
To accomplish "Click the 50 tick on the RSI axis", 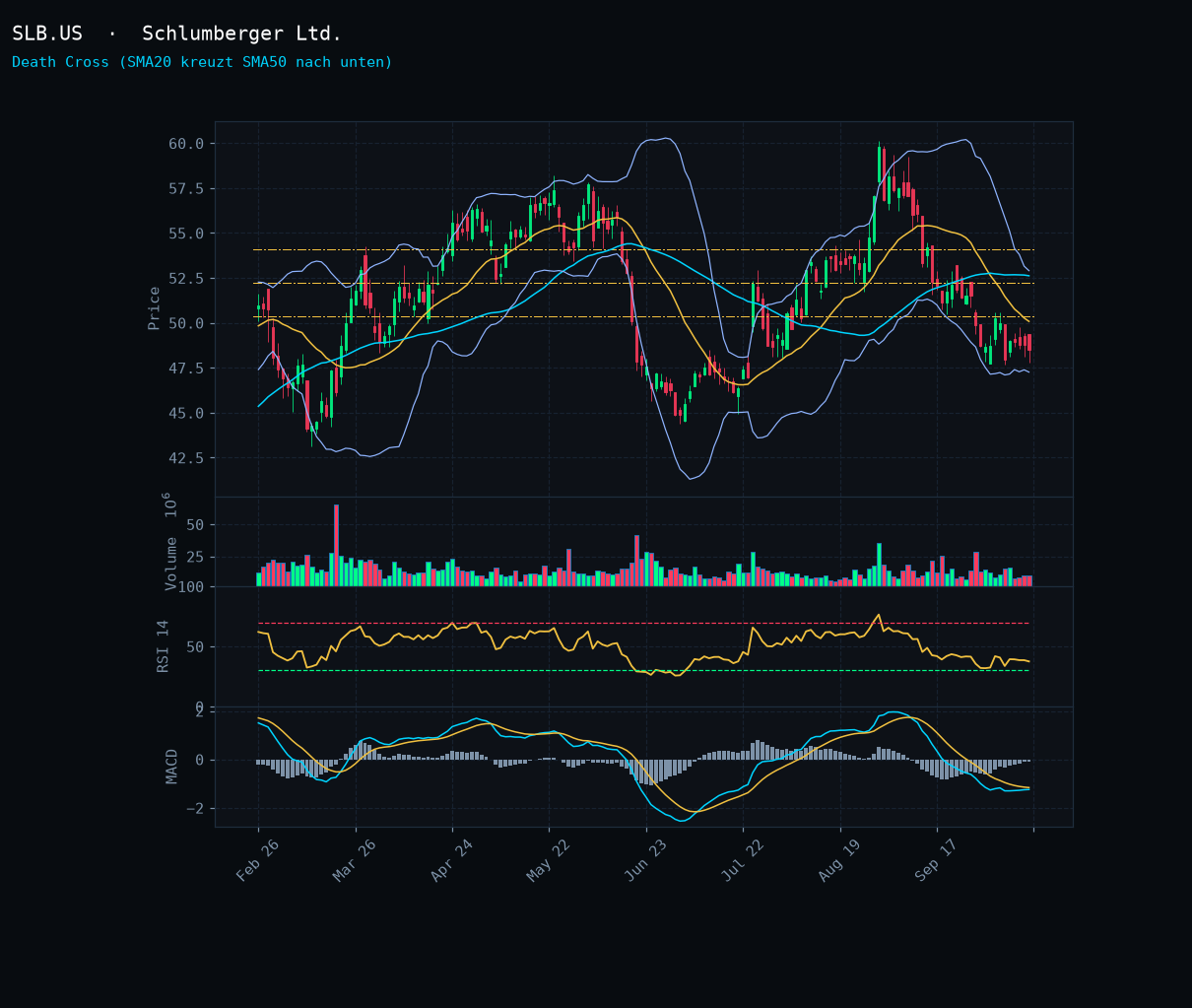I will click(195, 647).
